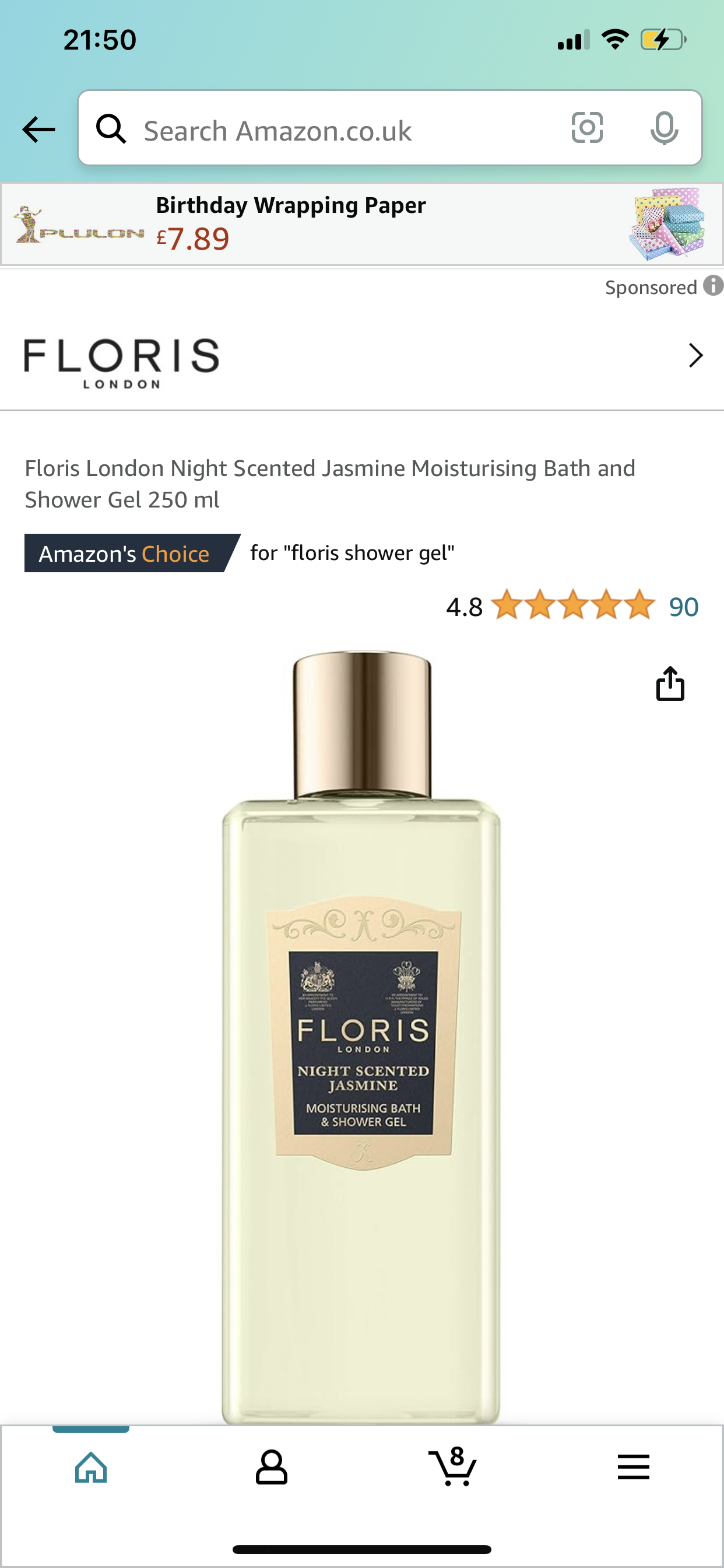This screenshot has width=724, height=1568.
Task: Tap the five-star rating graphic
Action: tap(573, 605)
